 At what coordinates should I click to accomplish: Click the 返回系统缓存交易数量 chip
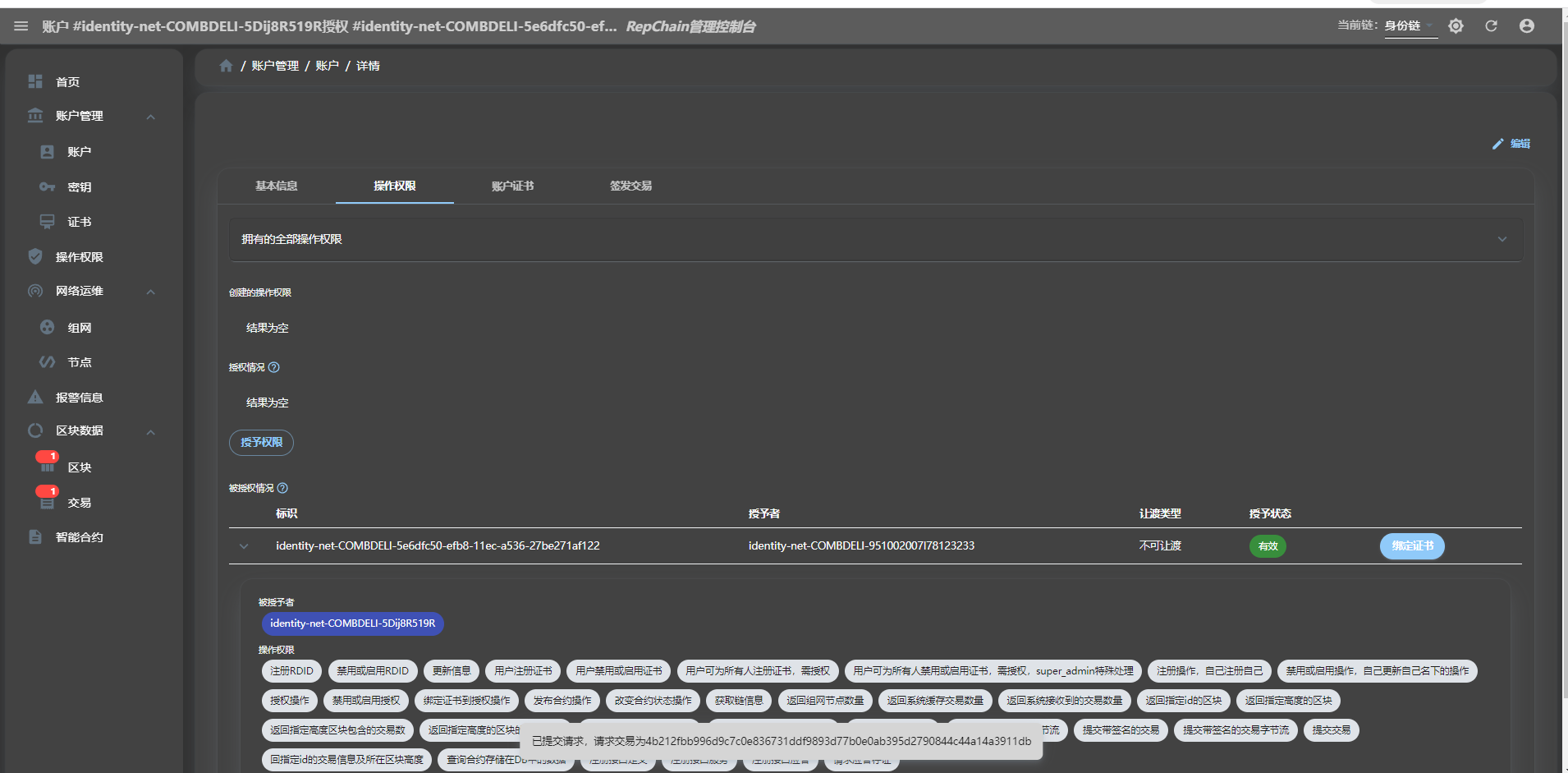click(x=935, y=701)
